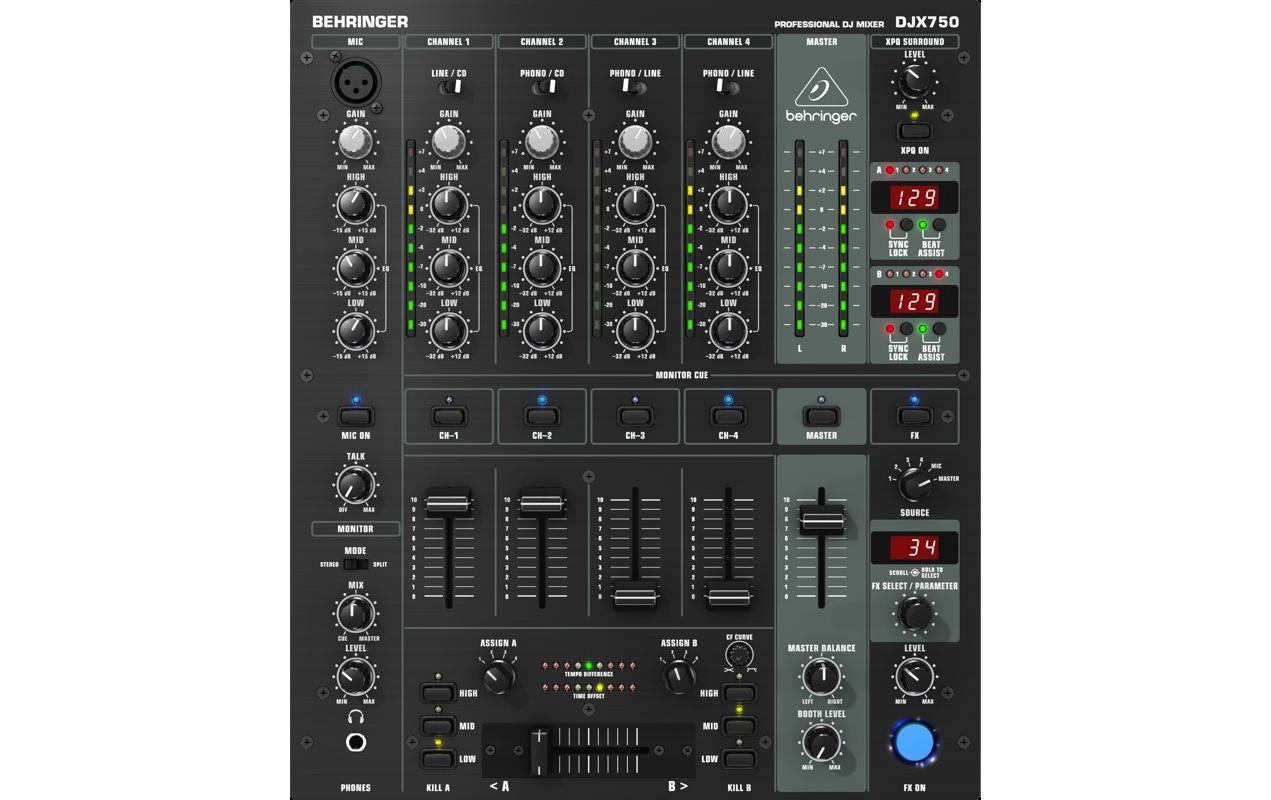This screenshot has width=1271, height=800.
Task: Click the FX display showing 34
Action: [x=914, y=548]
